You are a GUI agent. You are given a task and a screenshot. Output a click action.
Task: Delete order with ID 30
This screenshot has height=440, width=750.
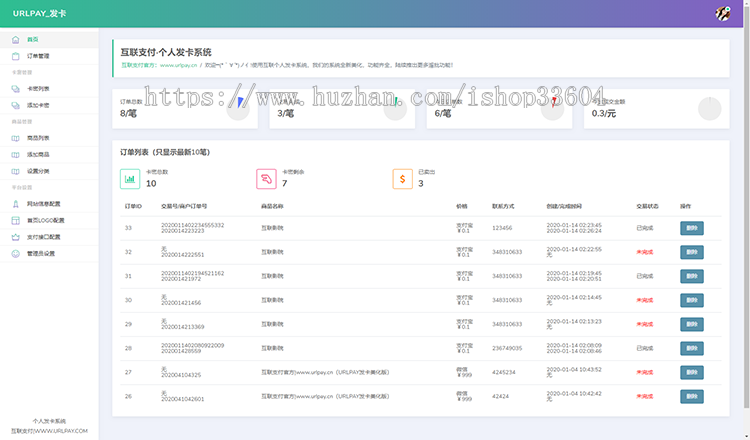pyautogui.click(x=692, y=300)
